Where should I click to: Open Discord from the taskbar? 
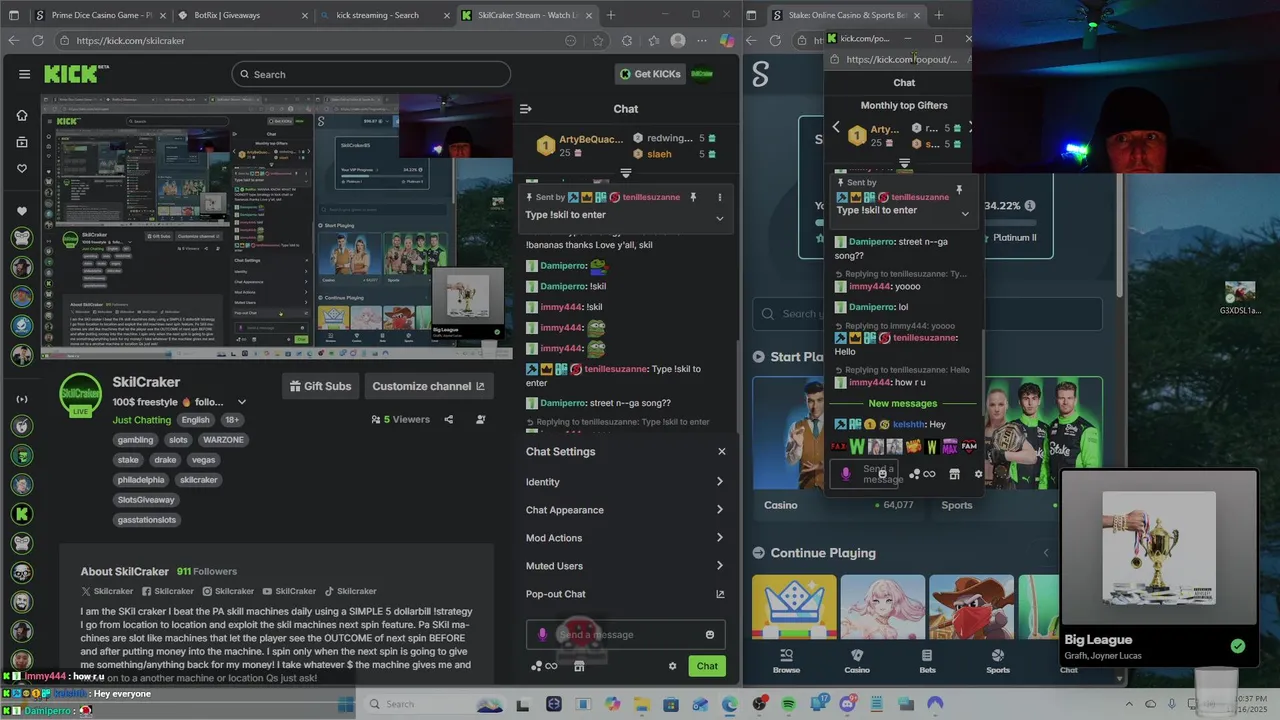tap(848, 704)
